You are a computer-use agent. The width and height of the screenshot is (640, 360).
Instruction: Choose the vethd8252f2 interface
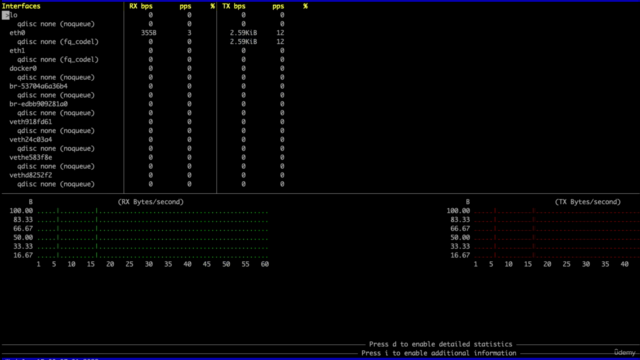pyautogui.click(x=31, y=175)
